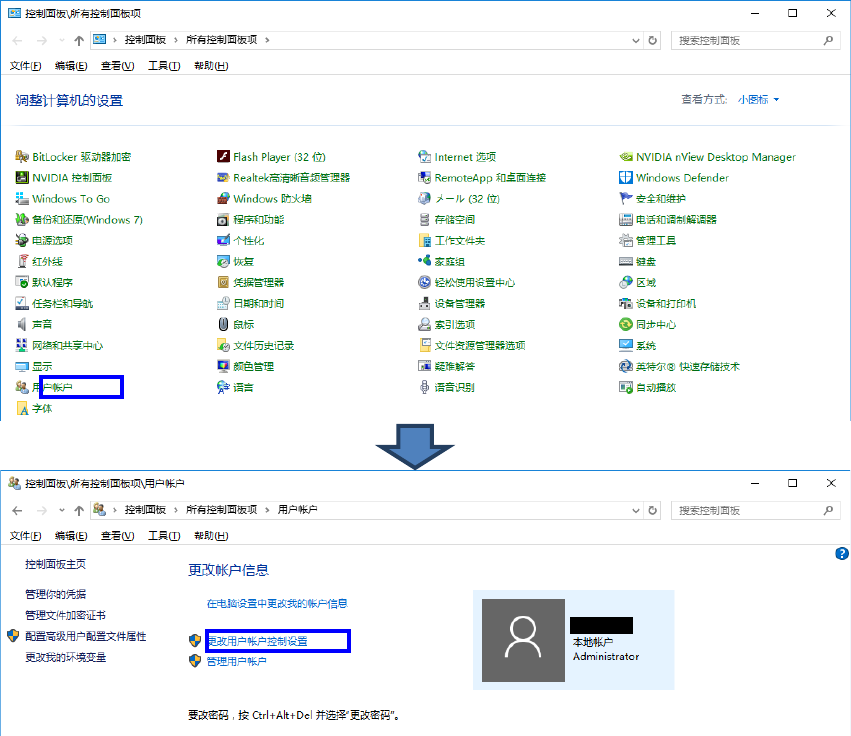Viewport: 851px width, 736px height.
Task: Open the 声音 speaker icon
Action: click(22, 325)
